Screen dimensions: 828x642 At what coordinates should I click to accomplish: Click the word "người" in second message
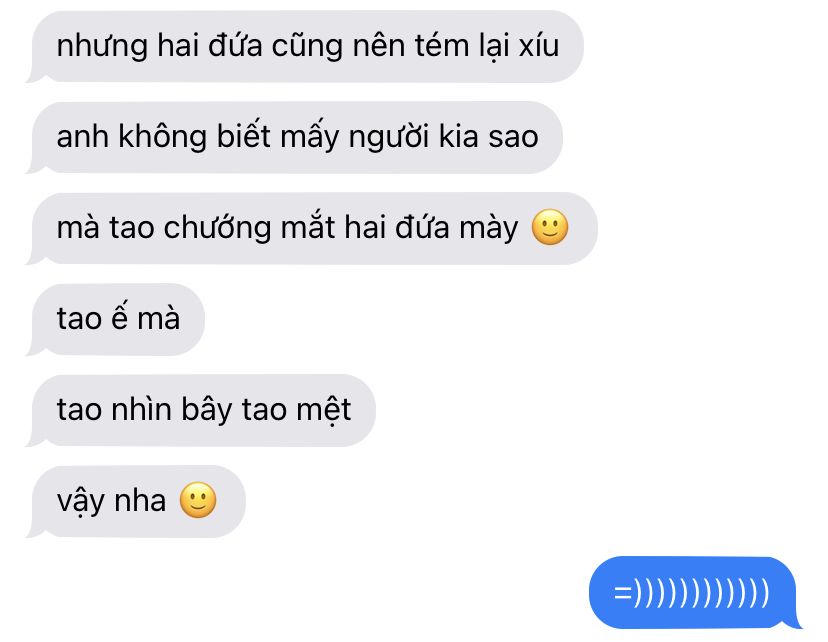pyautogui.click(x=389, y=138)
